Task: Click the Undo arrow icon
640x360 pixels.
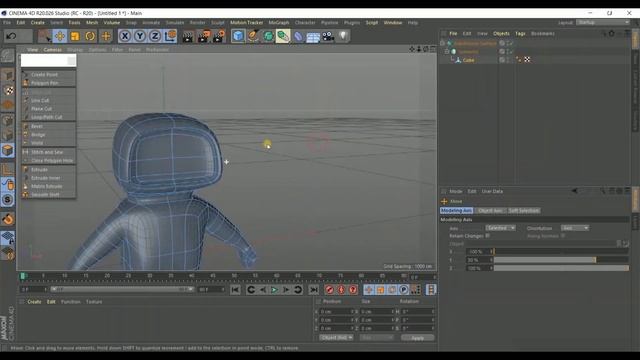Action: [x=11, y=36]
